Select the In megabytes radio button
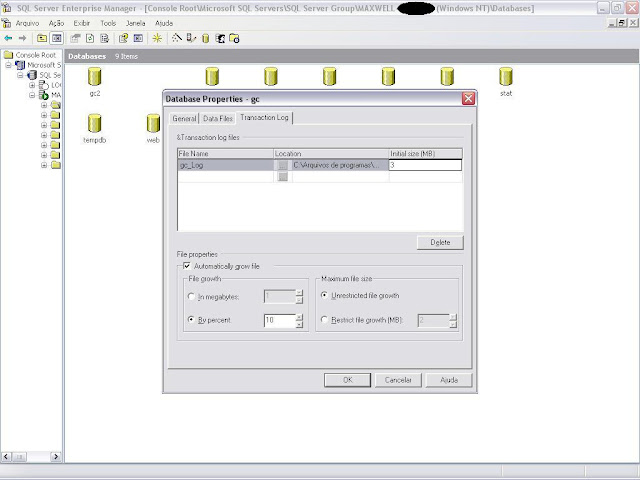640x480 pixels. [191, 297]
